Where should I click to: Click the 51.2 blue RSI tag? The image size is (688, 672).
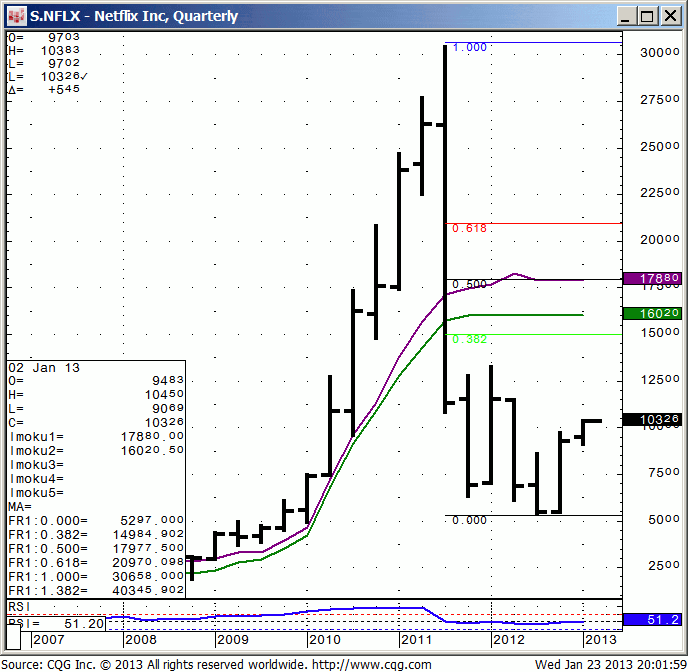(652, 619)
